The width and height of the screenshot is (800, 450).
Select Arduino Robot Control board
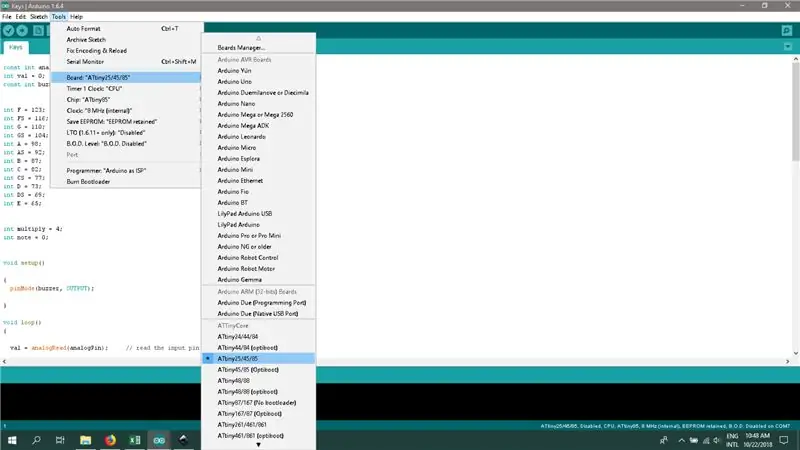(259, 258)
